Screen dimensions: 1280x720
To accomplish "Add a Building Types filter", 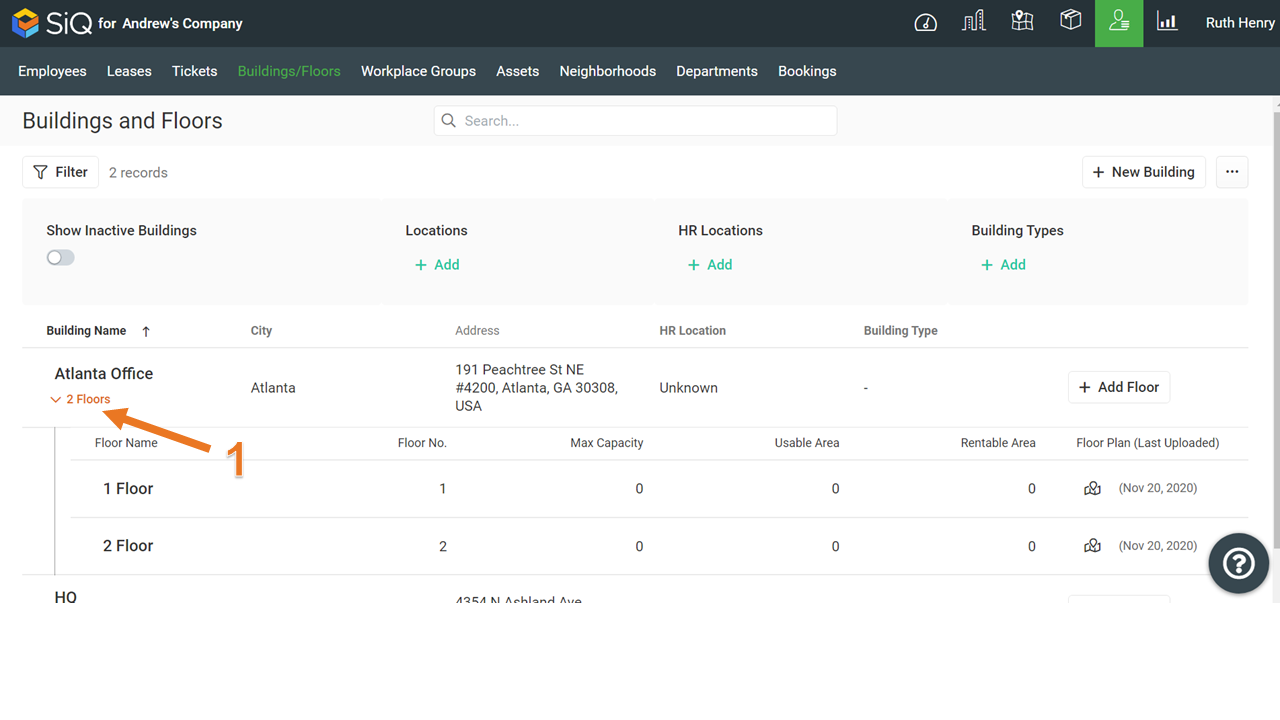I will pyautogui.click(x=1003, y=265).
